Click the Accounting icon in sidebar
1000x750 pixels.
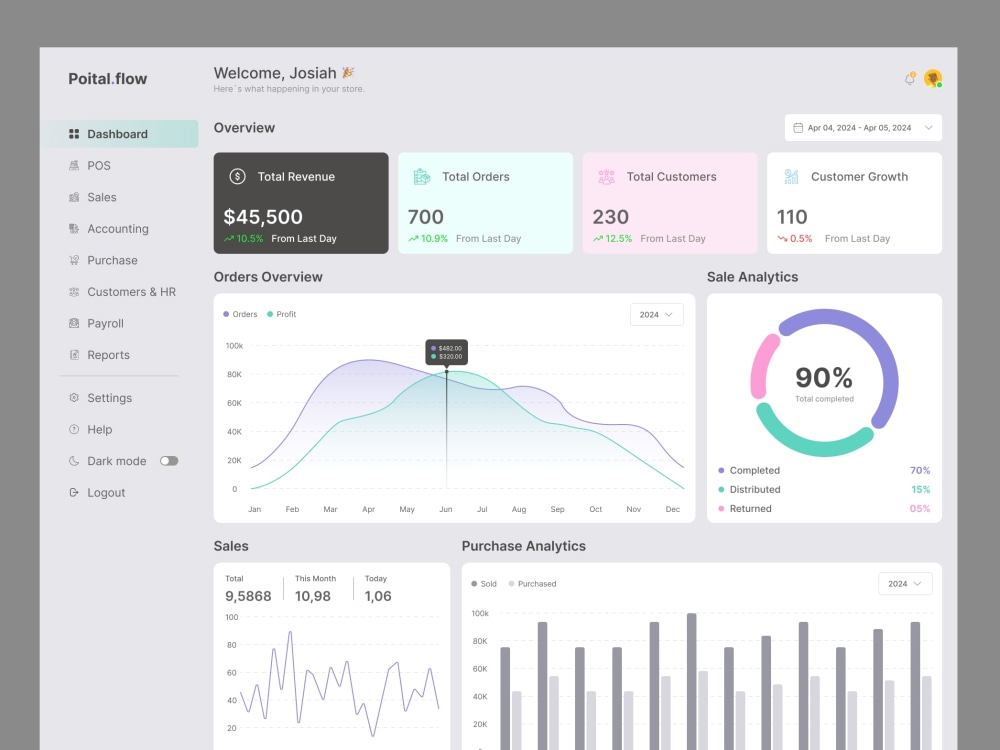(74, 228)
